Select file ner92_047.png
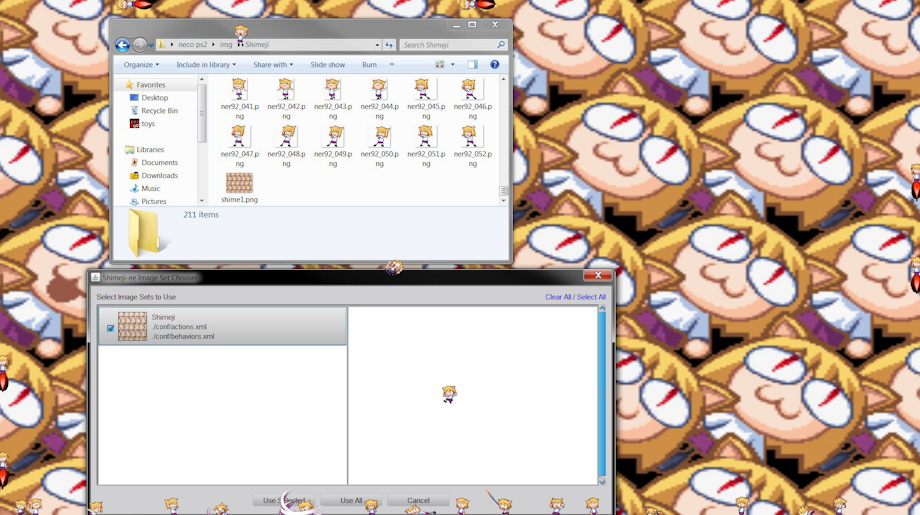 coord(239,146)
